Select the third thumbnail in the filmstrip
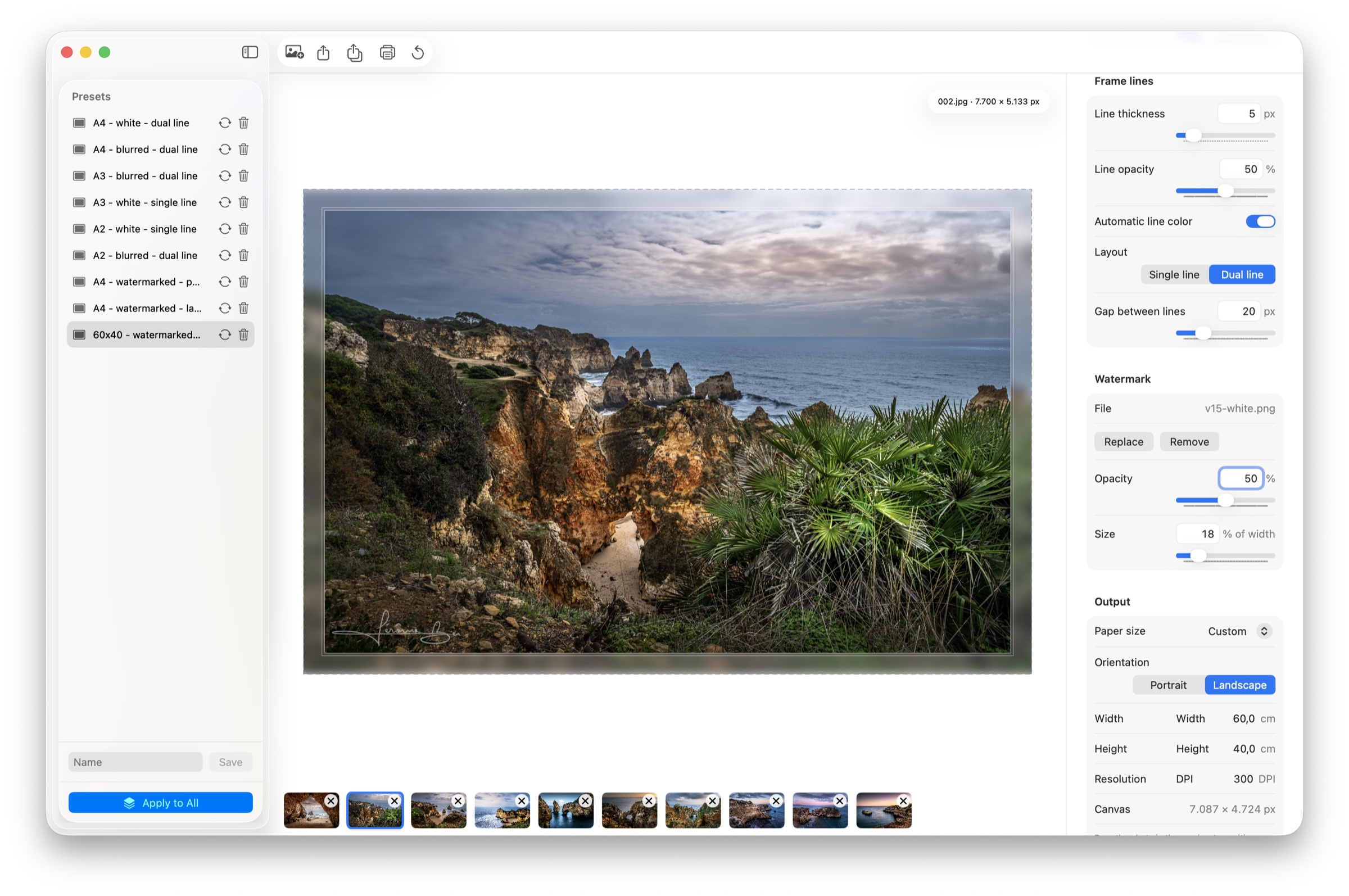This screenshot has width=1349, height=896. pos(438,811)
